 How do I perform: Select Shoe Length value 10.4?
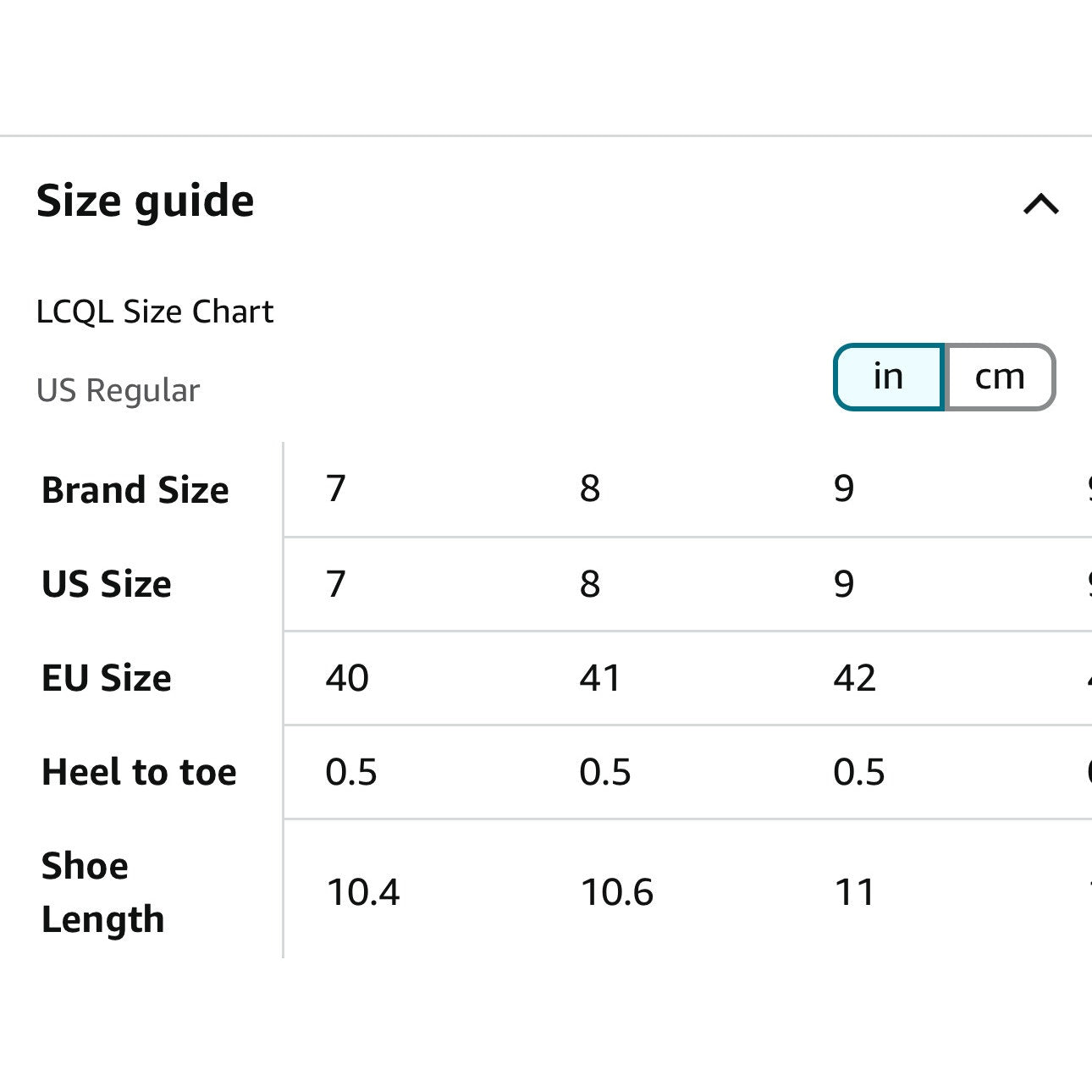click(363, 892)
